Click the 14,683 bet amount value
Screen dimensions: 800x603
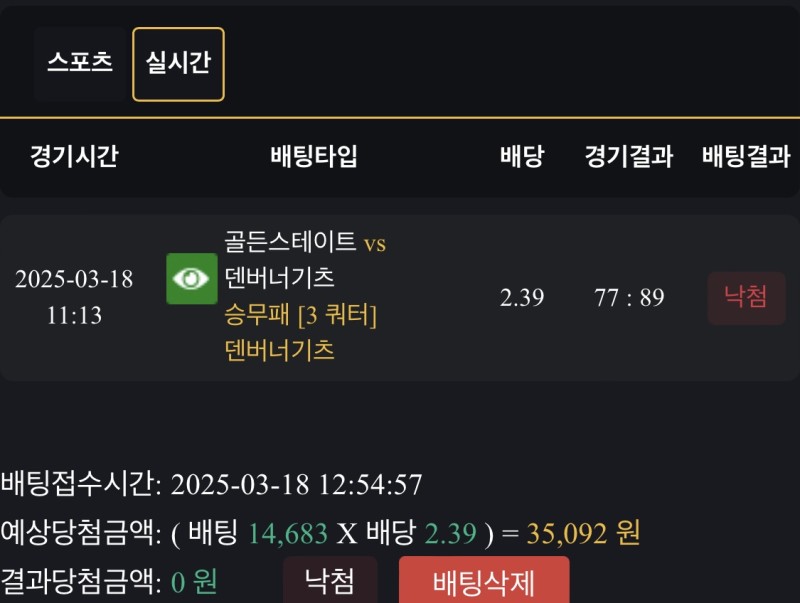pos(288,534)
